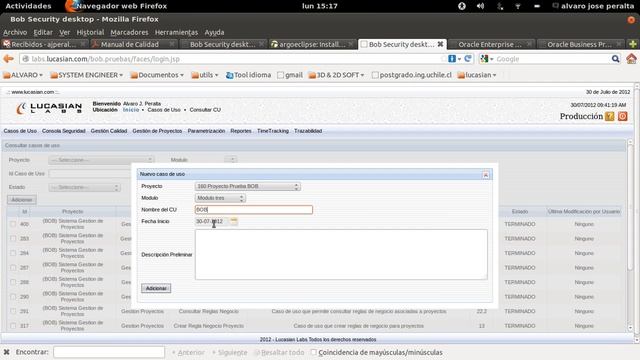Focus the Nombre del CU text field
This screenshot has width=640, height=360.
click(x=253, y=209)
